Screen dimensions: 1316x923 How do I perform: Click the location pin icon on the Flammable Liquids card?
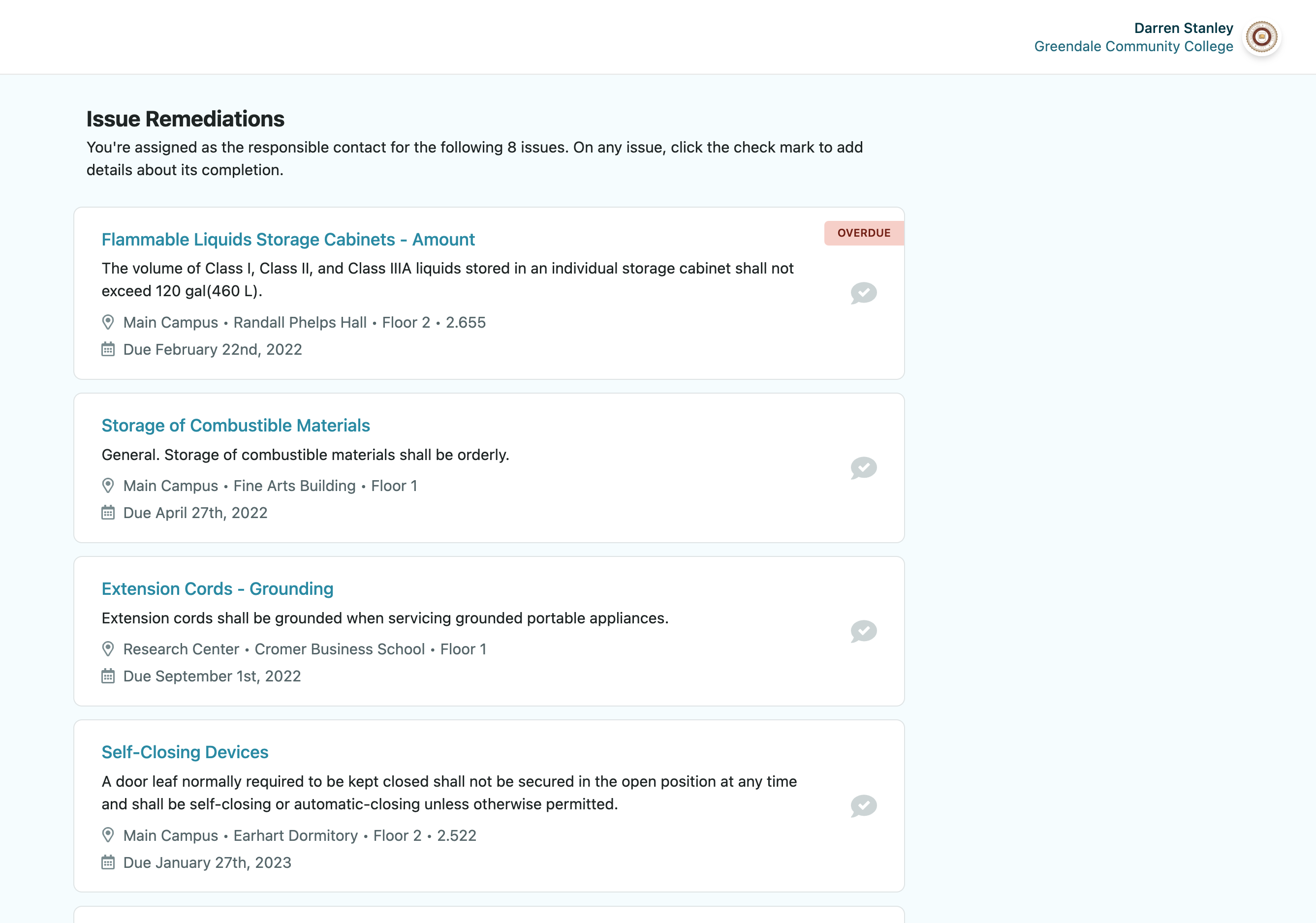coord(108,322)
